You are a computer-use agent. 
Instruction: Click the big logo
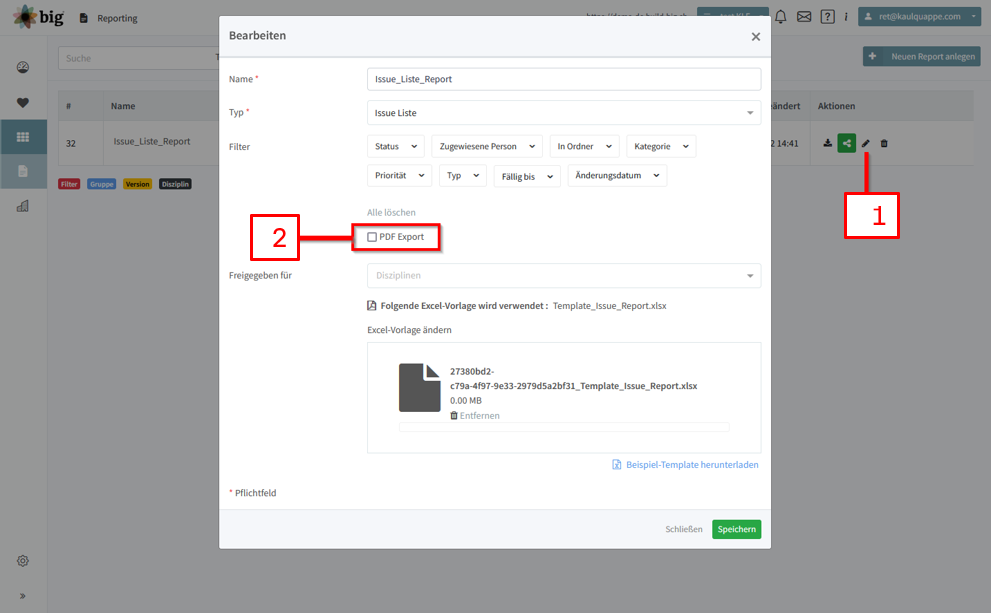tap(38, 17)
